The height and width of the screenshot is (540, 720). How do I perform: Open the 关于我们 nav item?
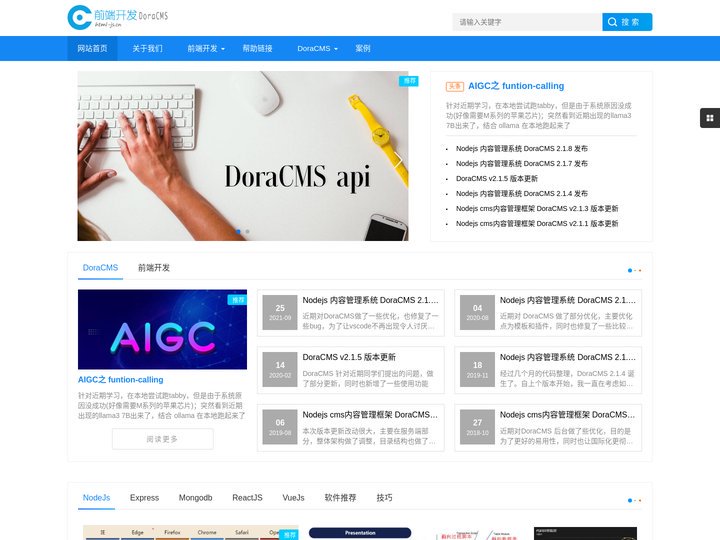(147, 48)
